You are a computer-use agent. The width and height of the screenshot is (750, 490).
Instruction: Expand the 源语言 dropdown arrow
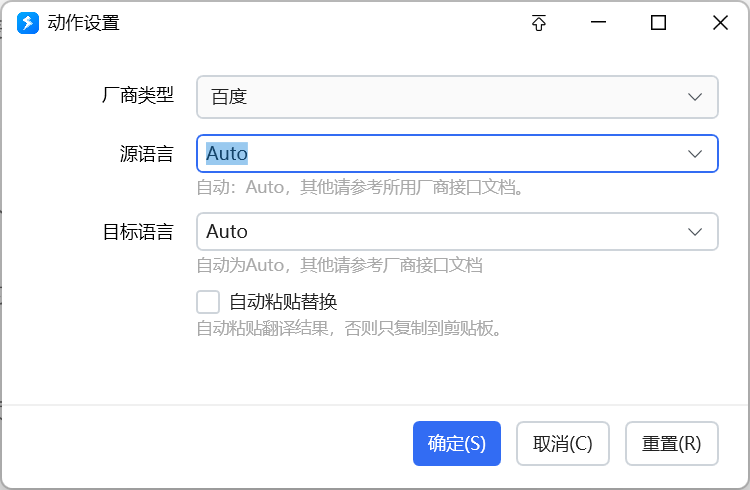(x=695, y=154)
